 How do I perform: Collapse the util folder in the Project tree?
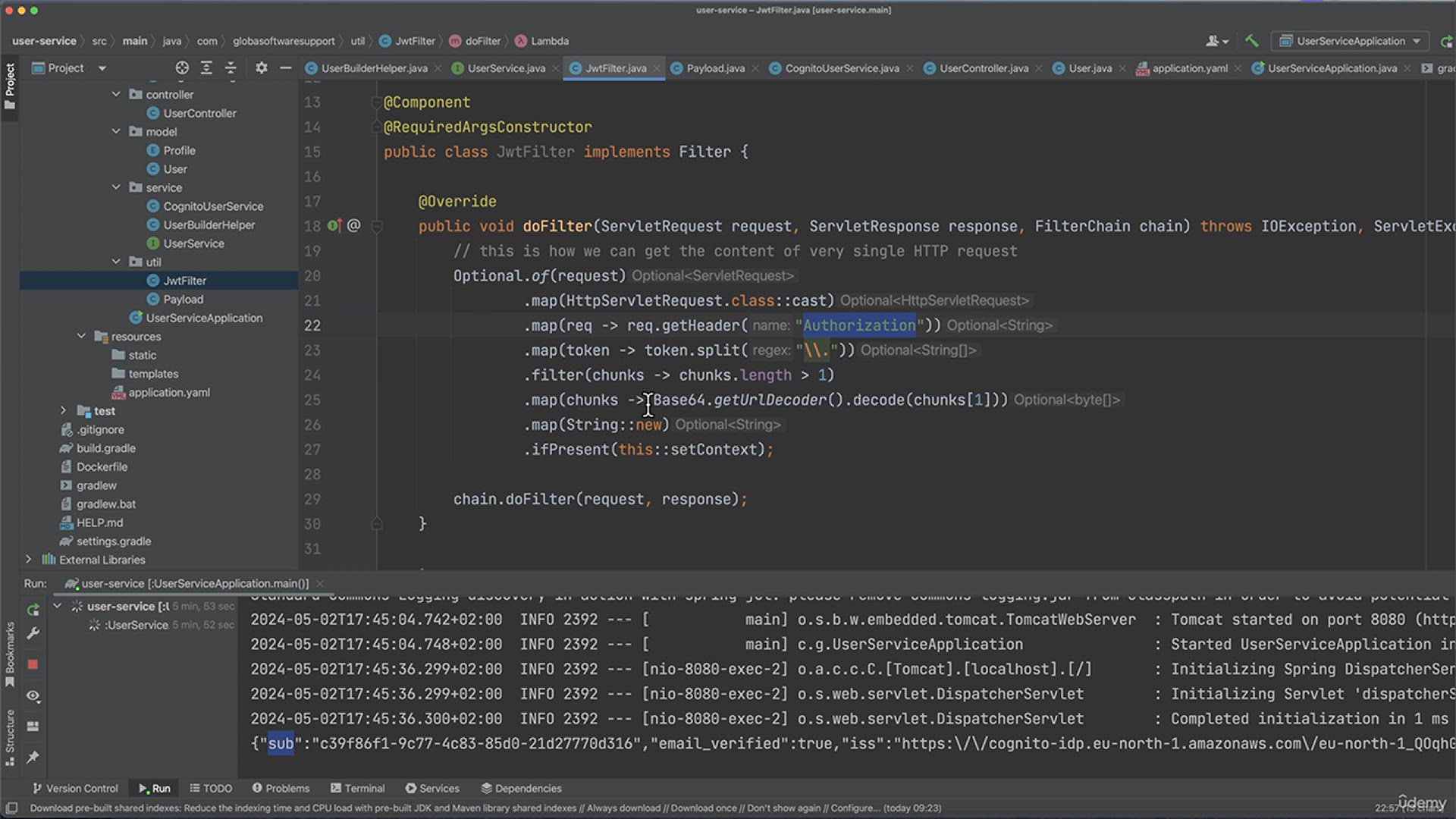point(116,262)
